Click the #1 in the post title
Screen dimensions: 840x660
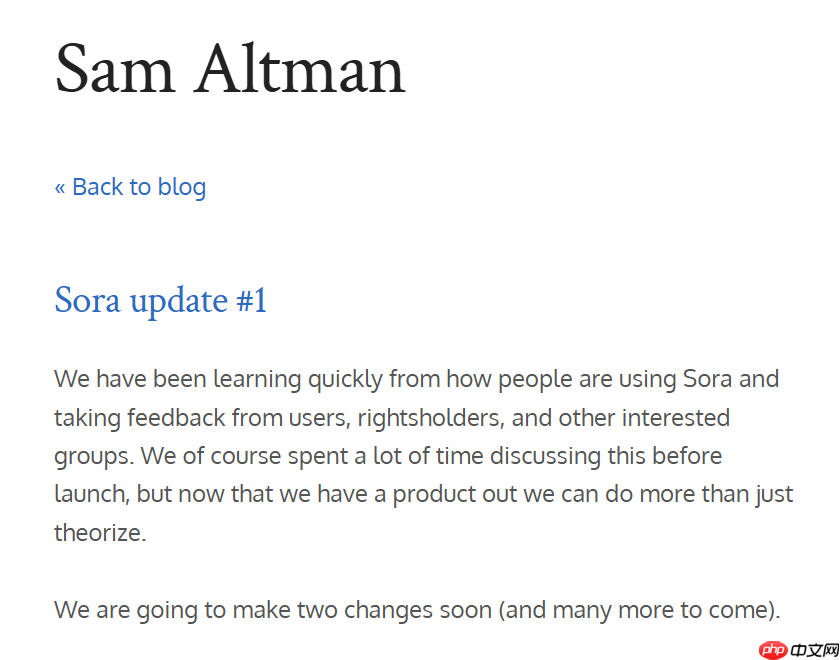(251, 300)
